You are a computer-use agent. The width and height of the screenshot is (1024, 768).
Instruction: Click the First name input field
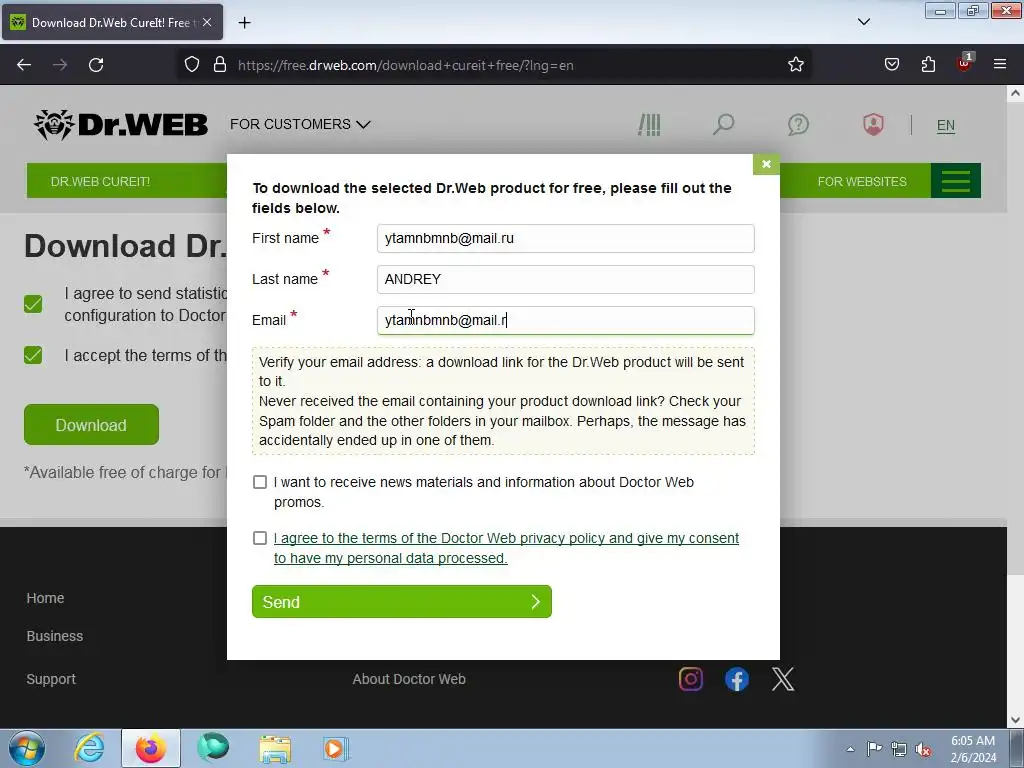566,238
